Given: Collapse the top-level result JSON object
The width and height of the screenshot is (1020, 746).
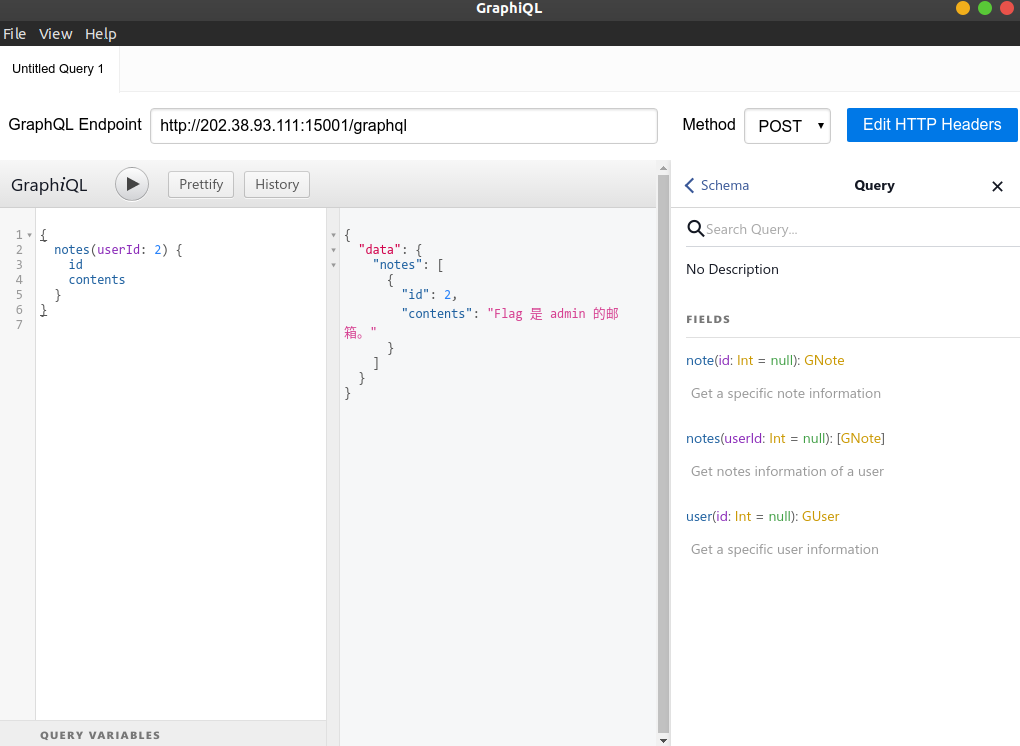Looking at the screenshot, I should [333, 235].
